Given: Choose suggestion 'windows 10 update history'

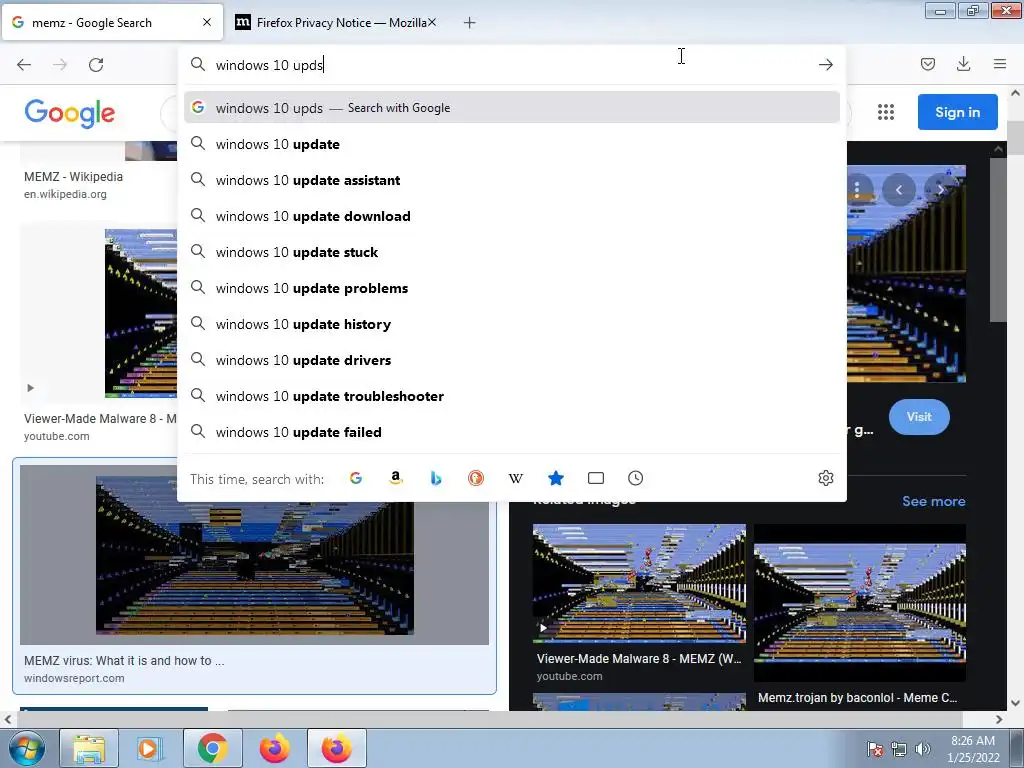Looking at the screenshot, I should click(x=512, y=324).
